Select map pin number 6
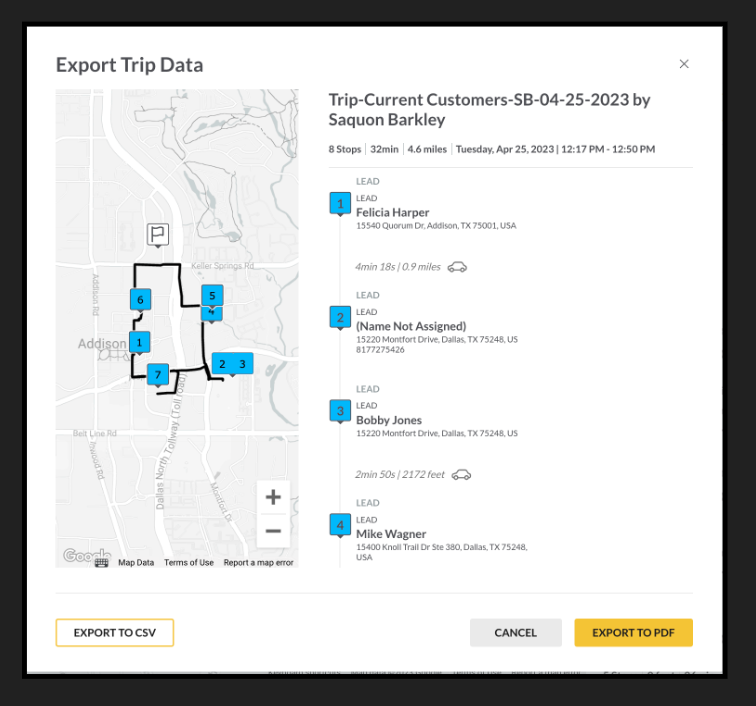The width and height of the screenshot is (756, 706). (140, 300)
